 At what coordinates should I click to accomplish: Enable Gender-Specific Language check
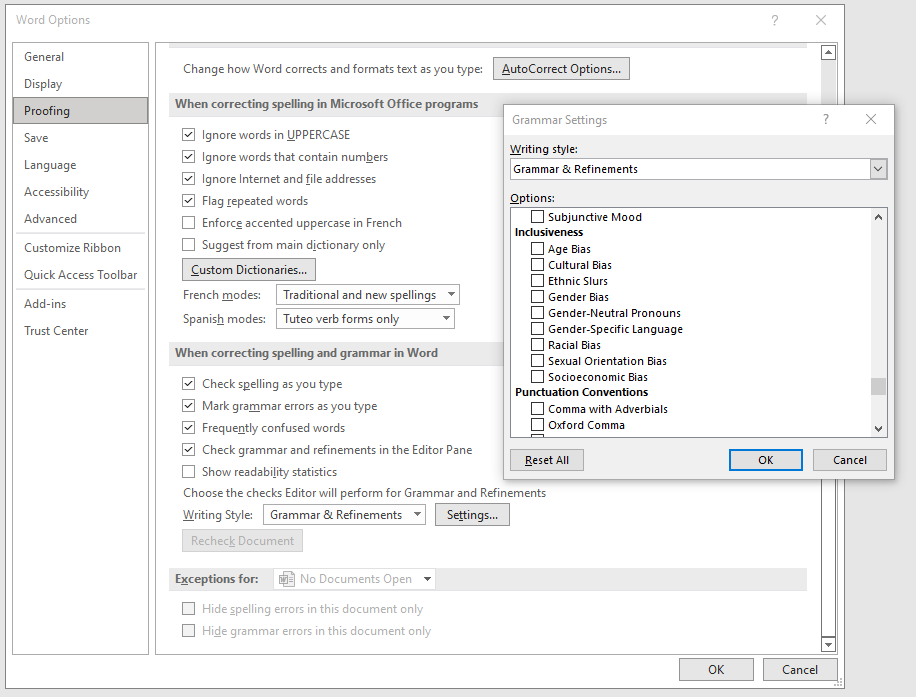(537, 329)
